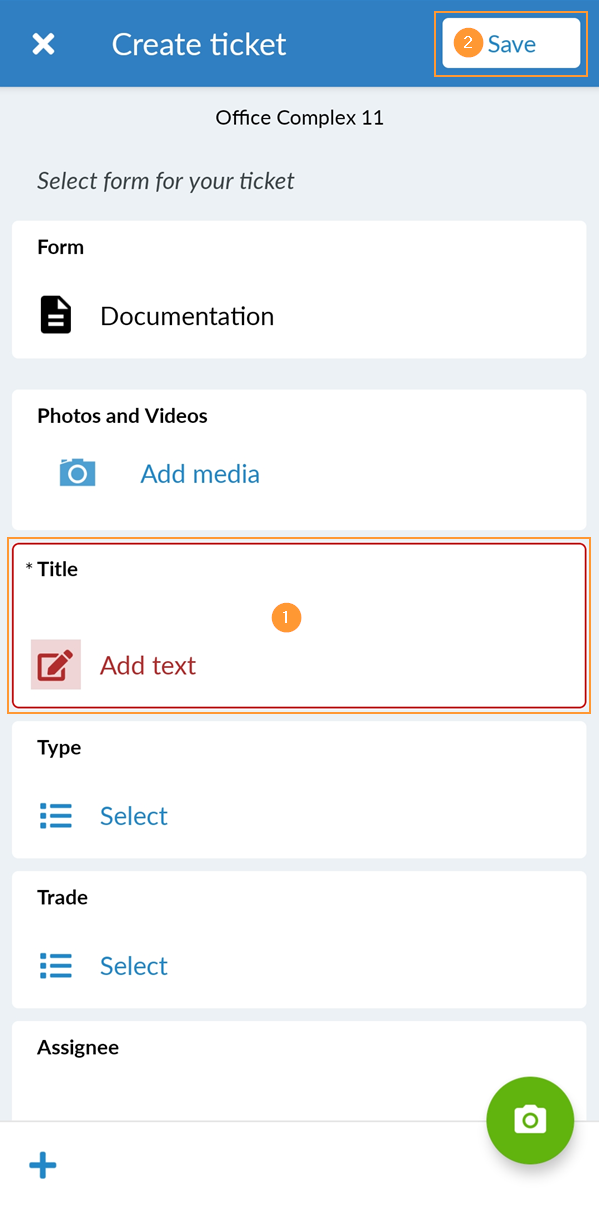Tap the green floating camera button

coord(530,1120)
